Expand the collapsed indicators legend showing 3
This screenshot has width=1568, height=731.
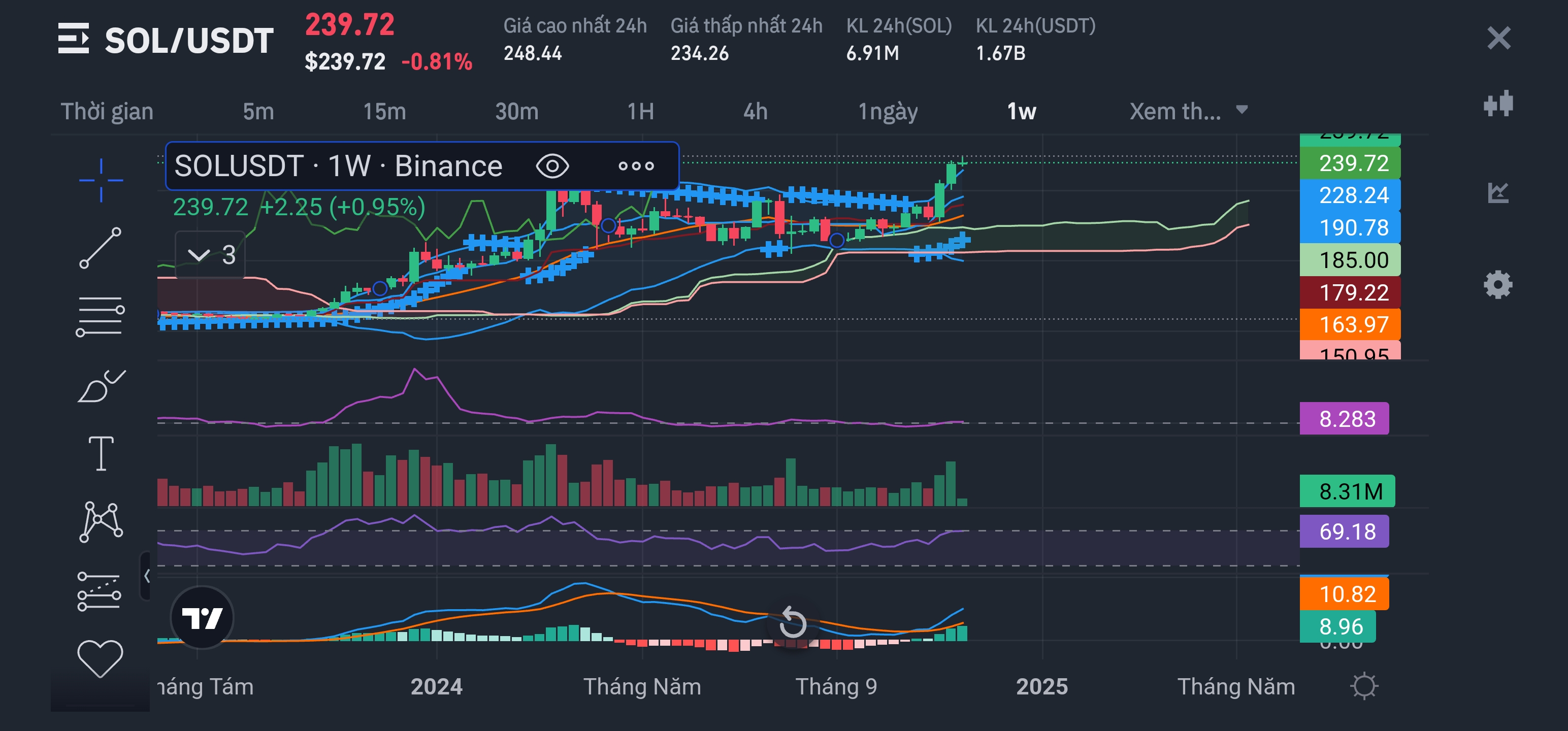[211, 255]
